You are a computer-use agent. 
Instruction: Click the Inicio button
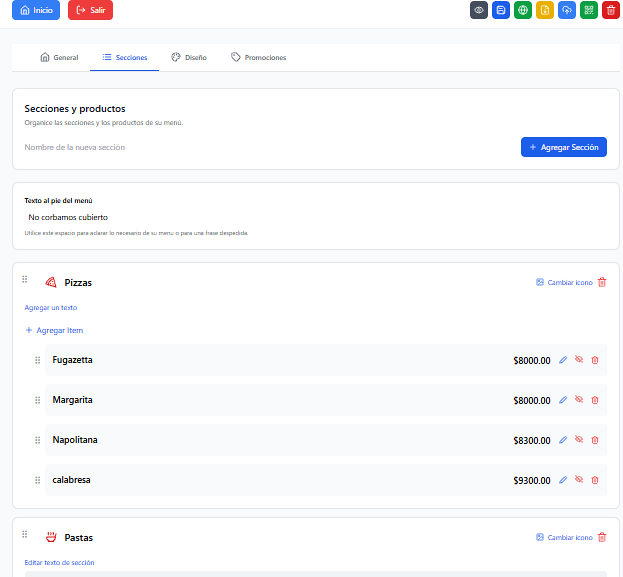coord(36,10)
